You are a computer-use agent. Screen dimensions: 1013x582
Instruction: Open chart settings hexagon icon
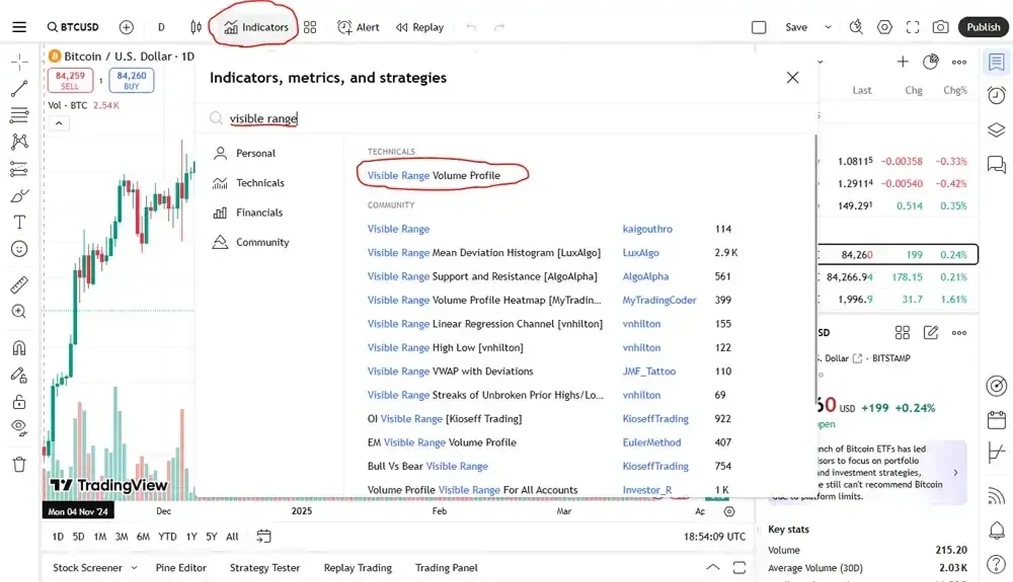(884, 27)
